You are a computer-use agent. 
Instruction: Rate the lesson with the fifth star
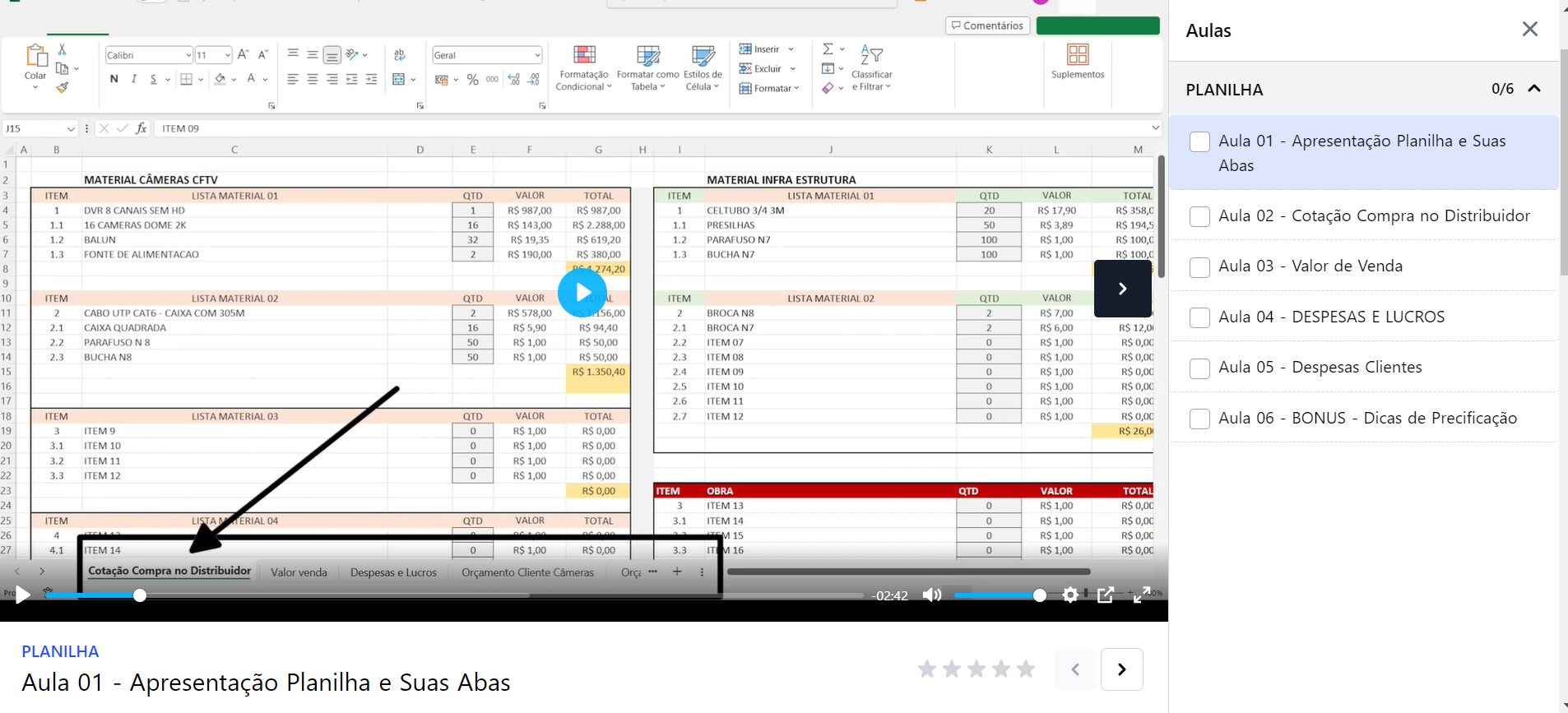pos(1025,669)
